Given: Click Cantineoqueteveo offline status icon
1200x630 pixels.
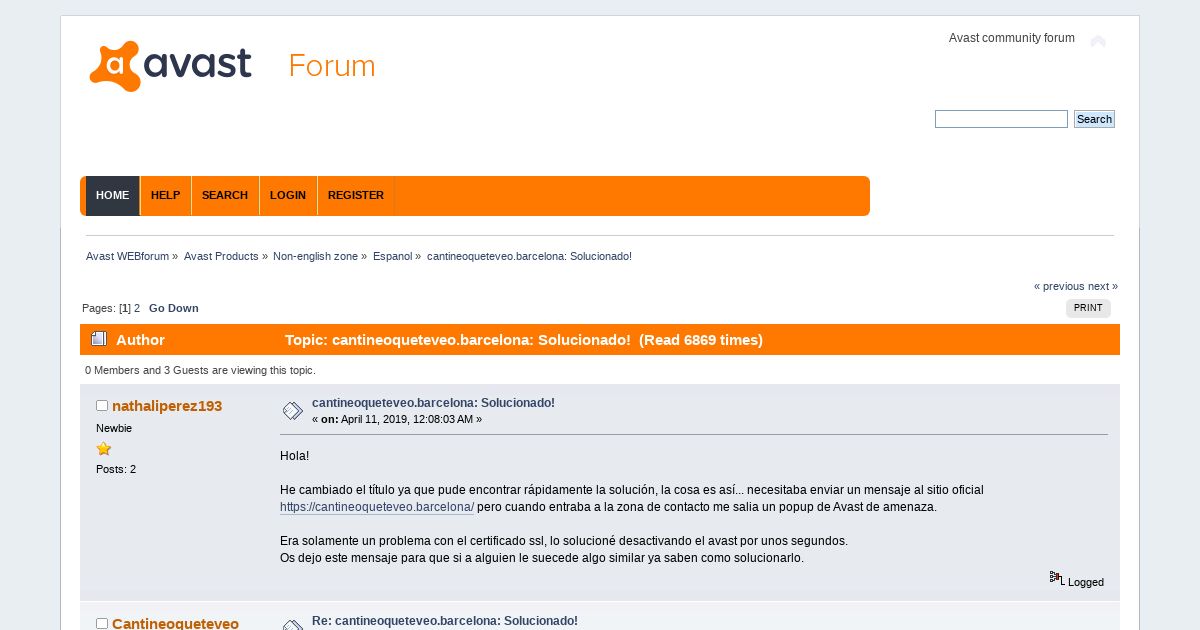Looking at the screenshot, I should click(102, 623).
